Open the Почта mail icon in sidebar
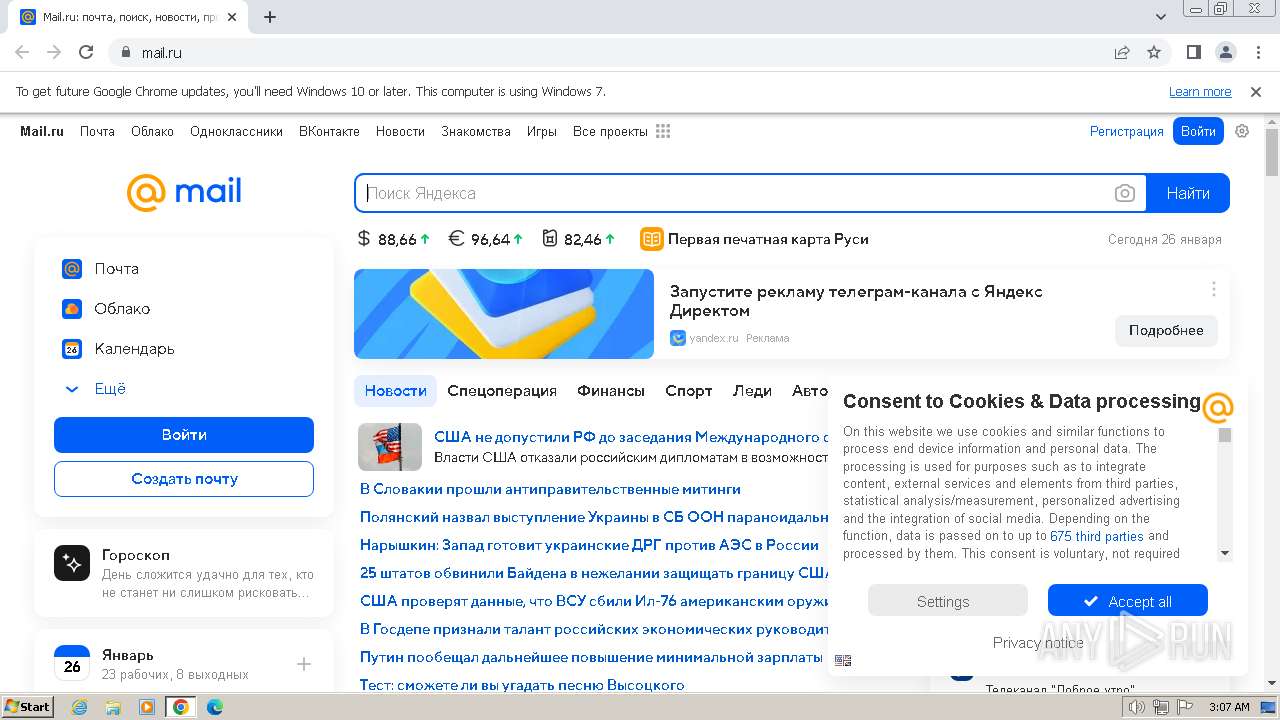The height and width of the screenshot is (720, 1280). (72, 269)
